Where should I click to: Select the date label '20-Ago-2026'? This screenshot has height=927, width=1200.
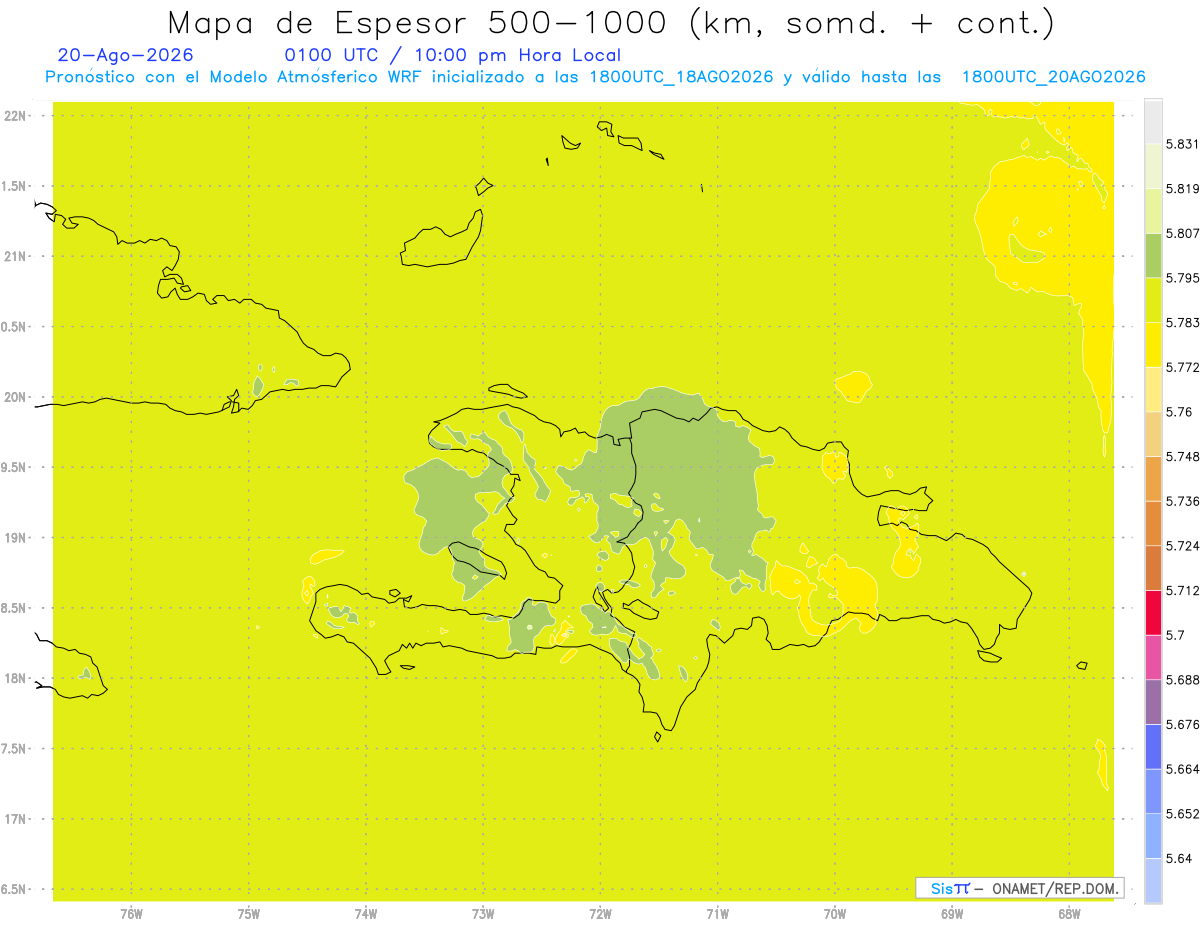click(x=126, y=55)
